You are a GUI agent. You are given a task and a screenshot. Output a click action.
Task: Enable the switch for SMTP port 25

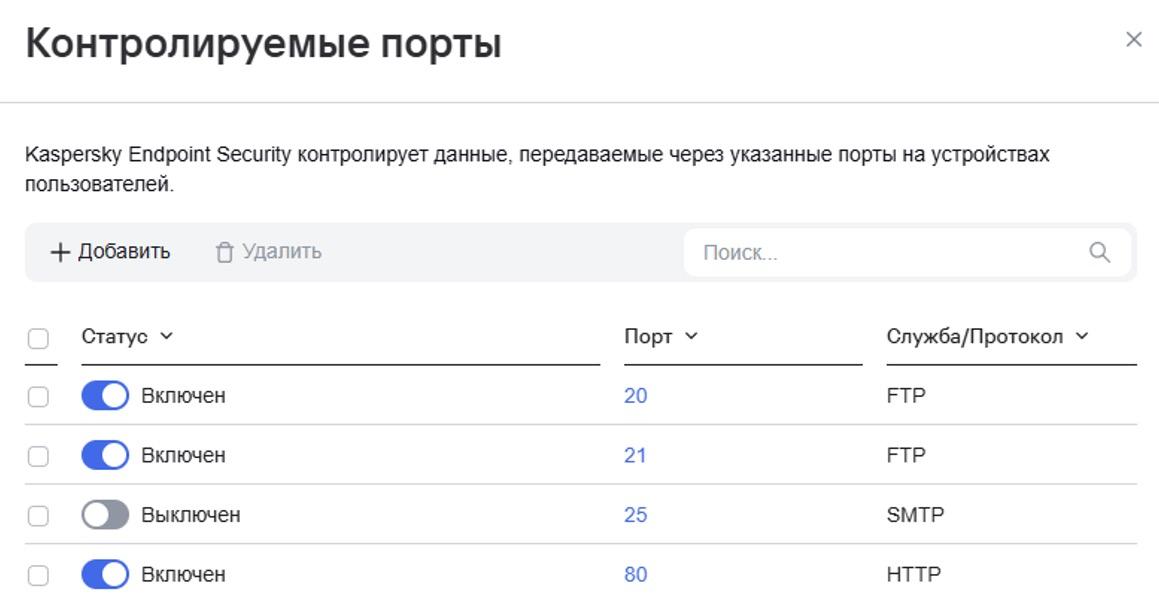pos(105,515)
